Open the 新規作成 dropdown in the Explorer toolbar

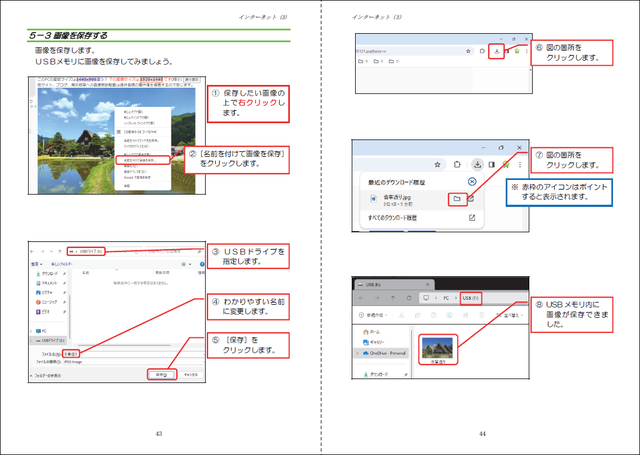373,315
